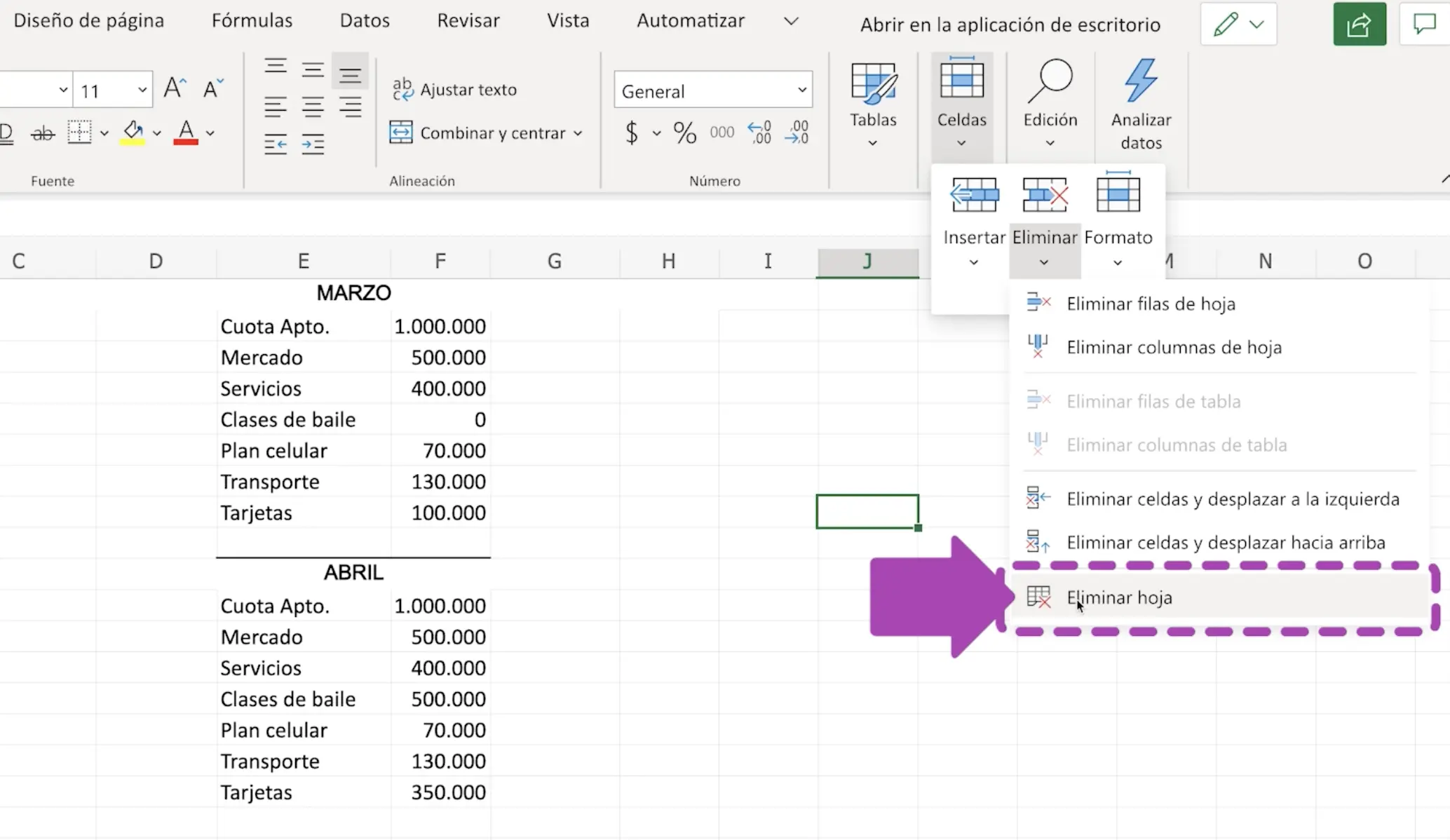The height and width of the screenshot is (840, 1450).
Task: Open the Fórmulas ribbon tab
Action: 252,20
